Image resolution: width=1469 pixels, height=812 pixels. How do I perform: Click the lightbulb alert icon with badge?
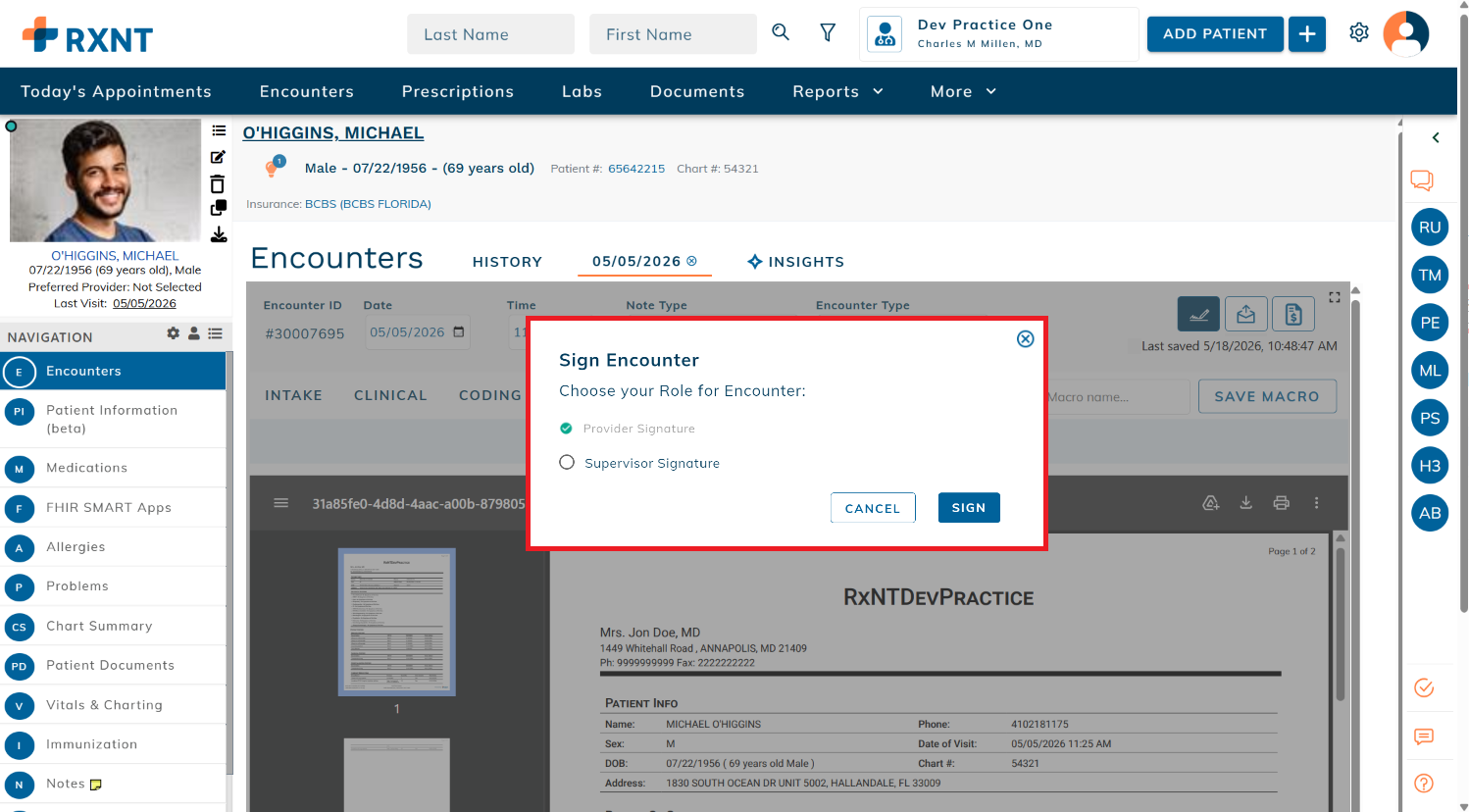273,168
